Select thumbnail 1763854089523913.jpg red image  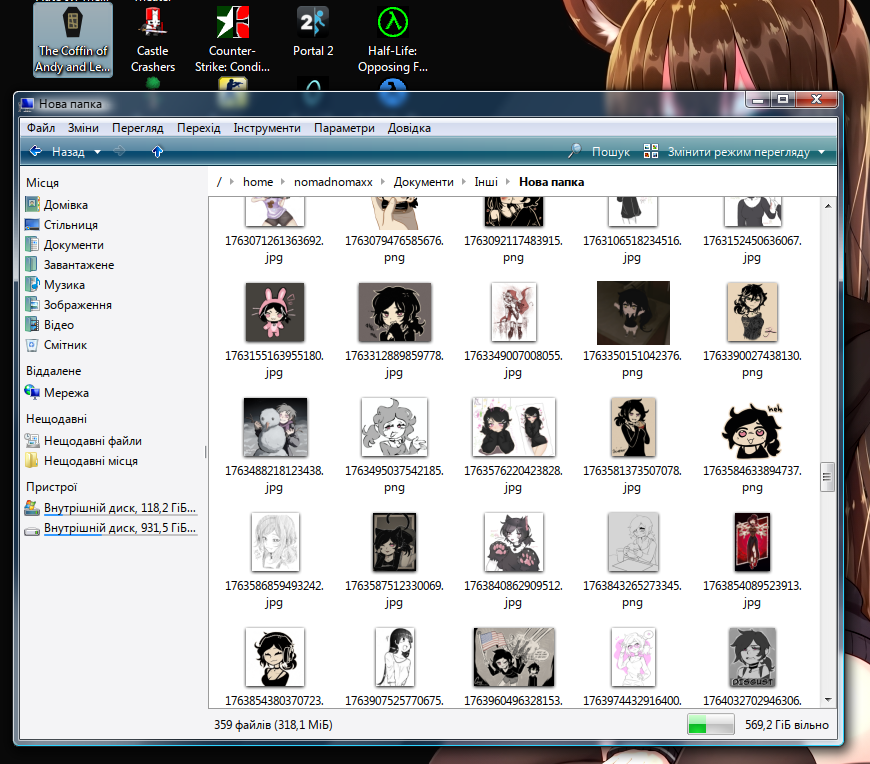point(752,542)
